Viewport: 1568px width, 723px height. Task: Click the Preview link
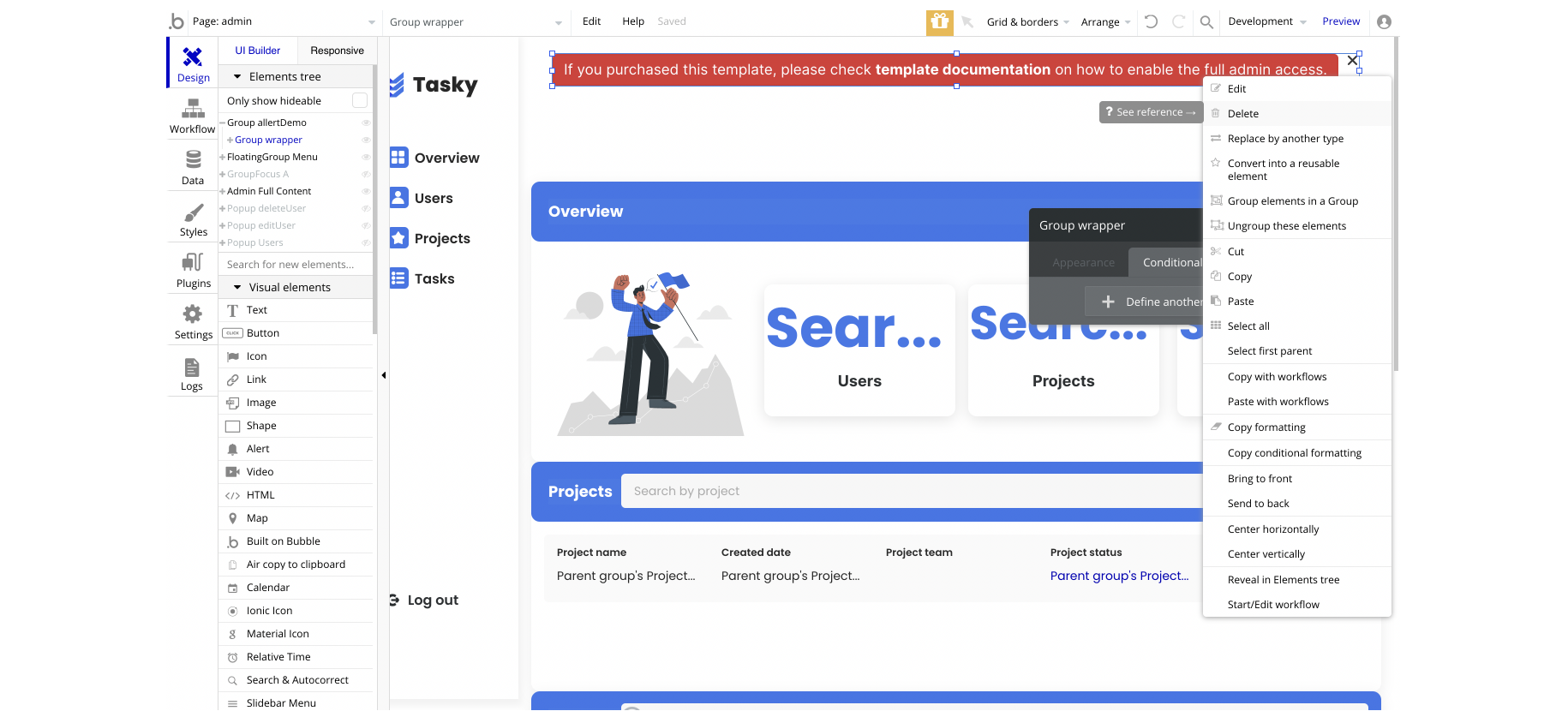[1341, 21]
